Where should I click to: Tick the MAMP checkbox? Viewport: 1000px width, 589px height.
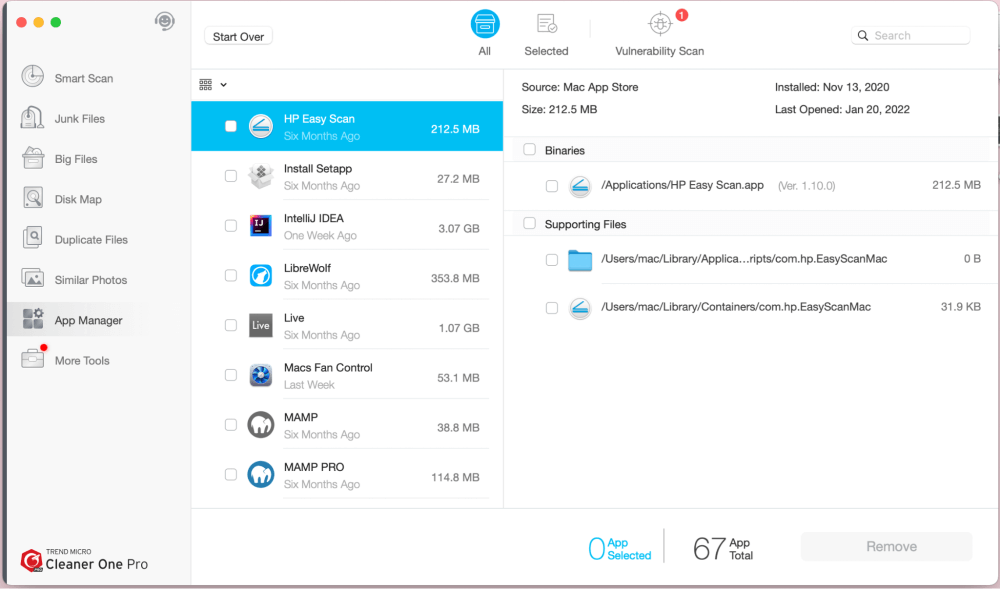point(231,425)
